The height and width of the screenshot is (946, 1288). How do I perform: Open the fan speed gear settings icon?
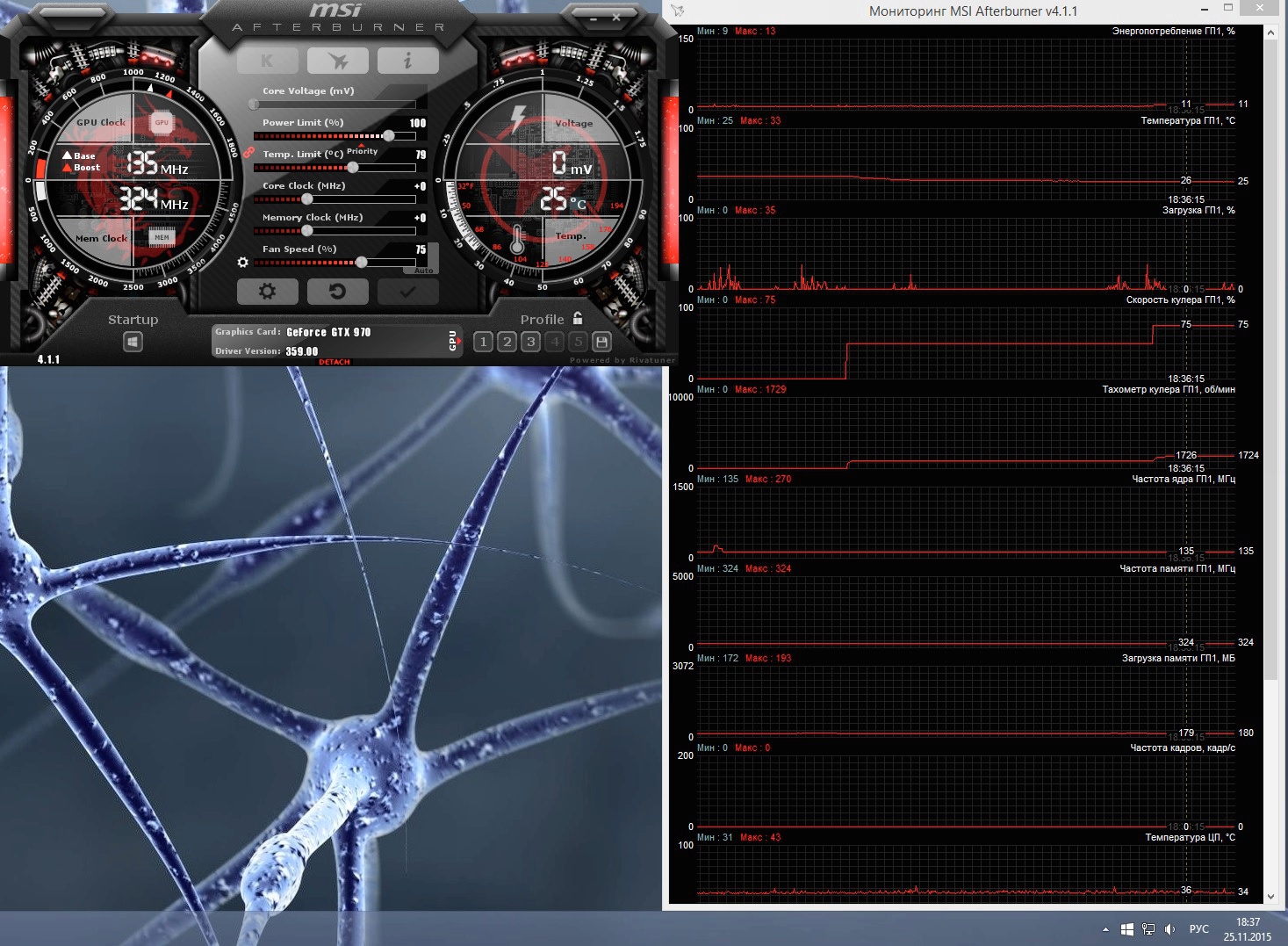point(243,262)
